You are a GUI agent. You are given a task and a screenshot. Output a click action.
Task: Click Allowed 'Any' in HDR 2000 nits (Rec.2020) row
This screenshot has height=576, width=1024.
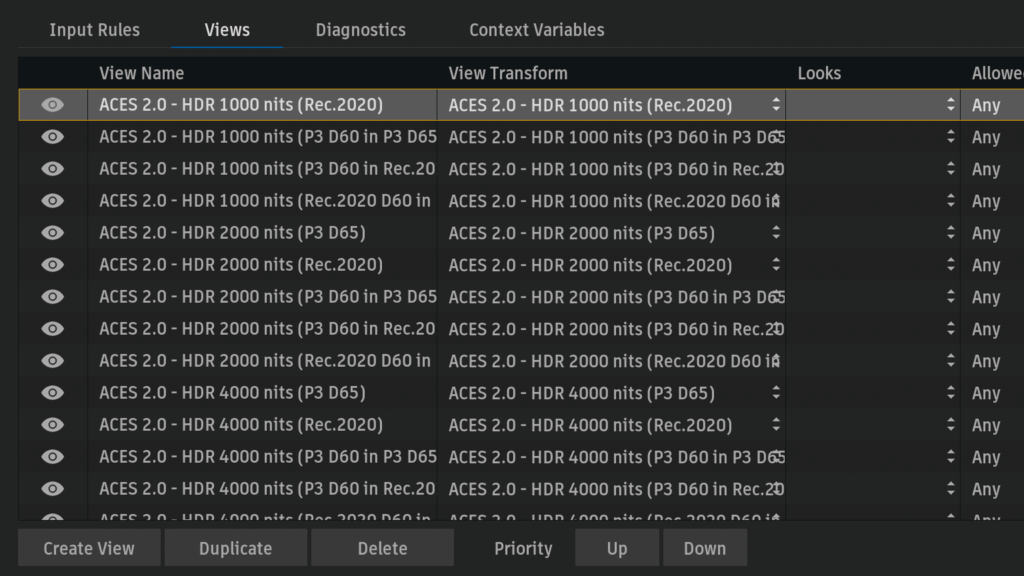(x=986, y=265)
